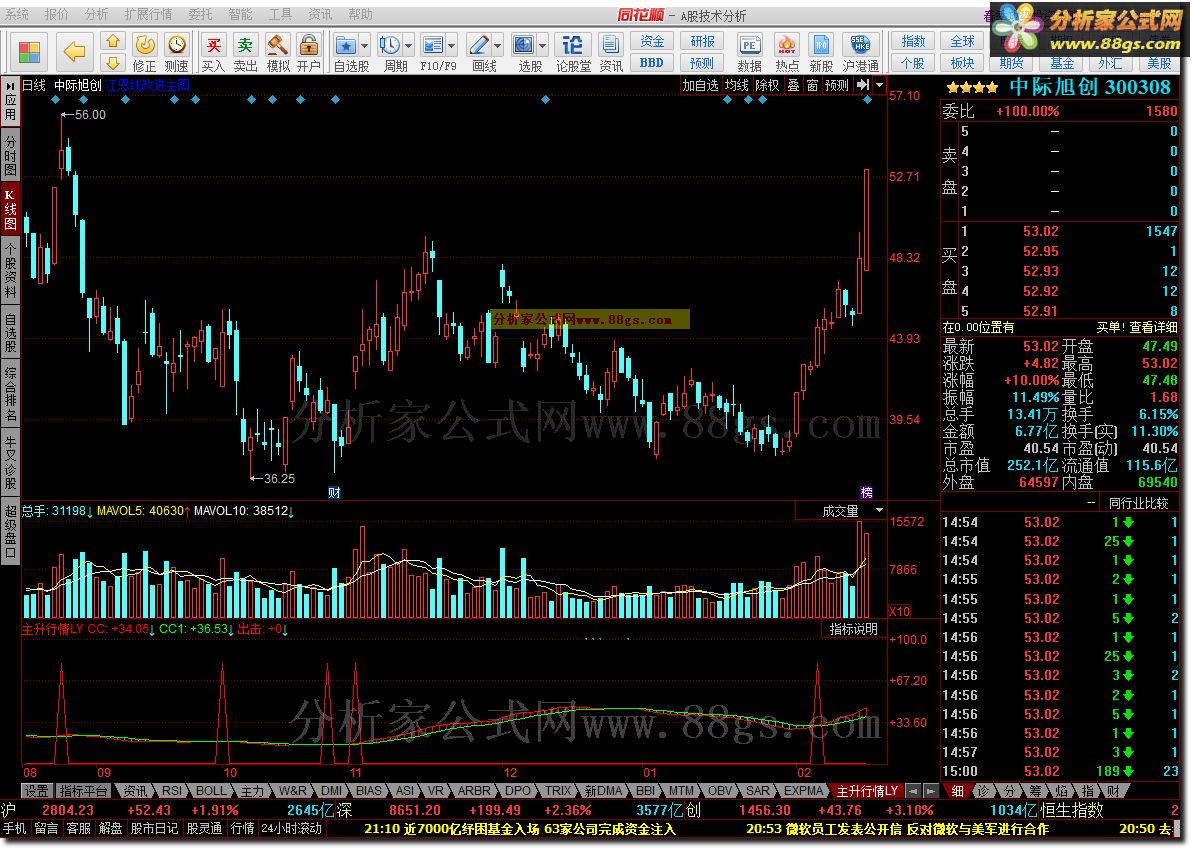Select the 画线 drawing pencil icon
This screenshot has height=849, width=1192.
[479, 45]
